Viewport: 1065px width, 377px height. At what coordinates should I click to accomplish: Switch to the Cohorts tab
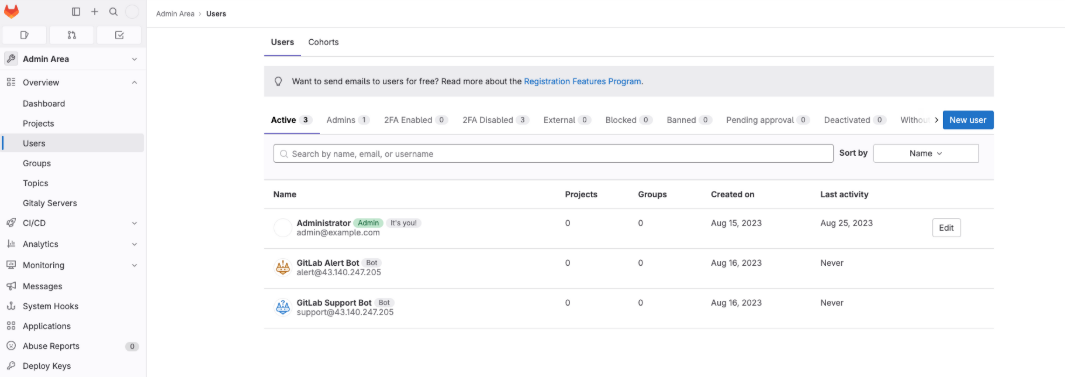tap(323, 42)
